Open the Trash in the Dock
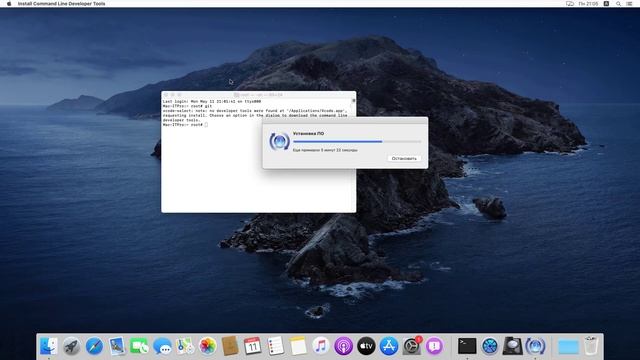The height and width of the screenshot is (360, 640). [591, 346]
